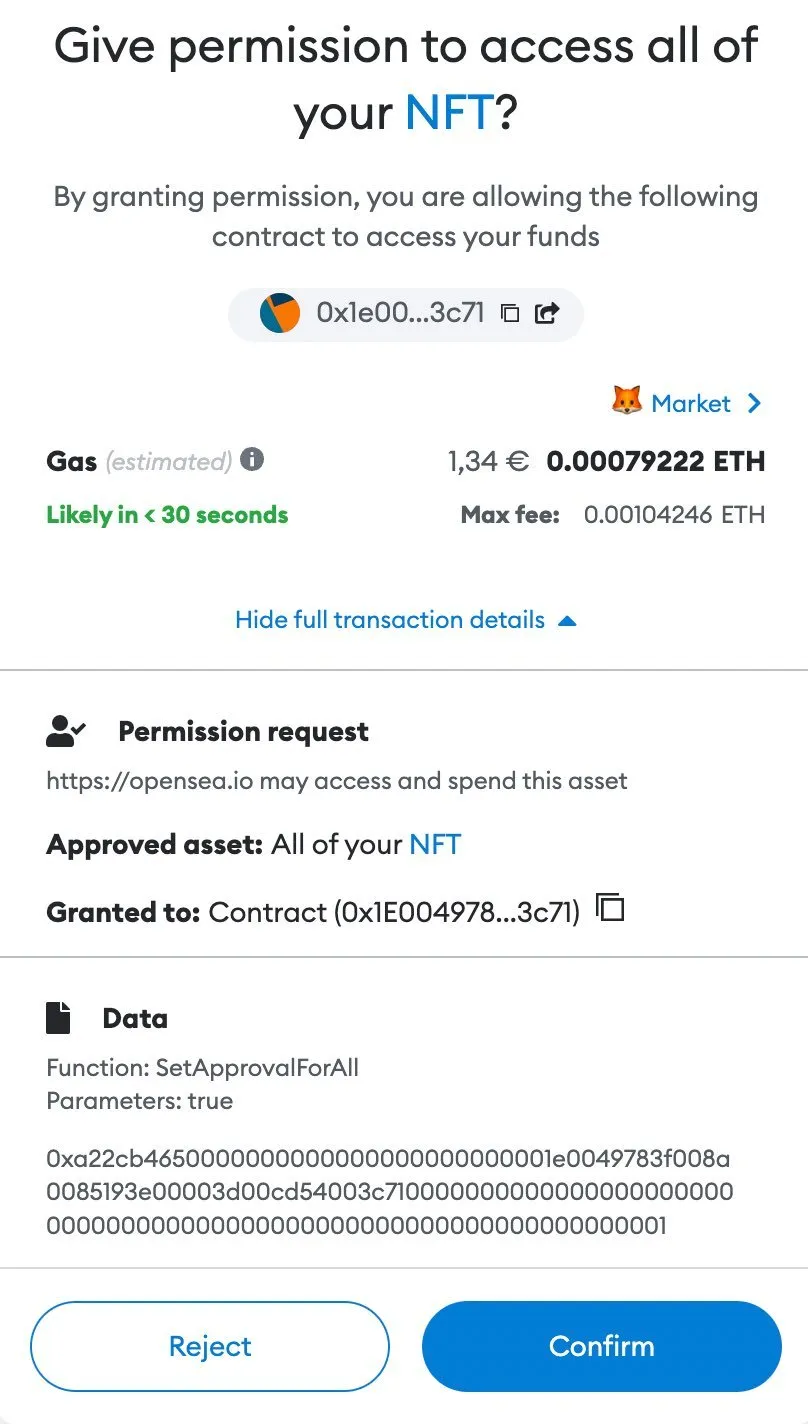Reject the permission request
The height and width of the screenshot is (1424, 808).
[210, 1346]
